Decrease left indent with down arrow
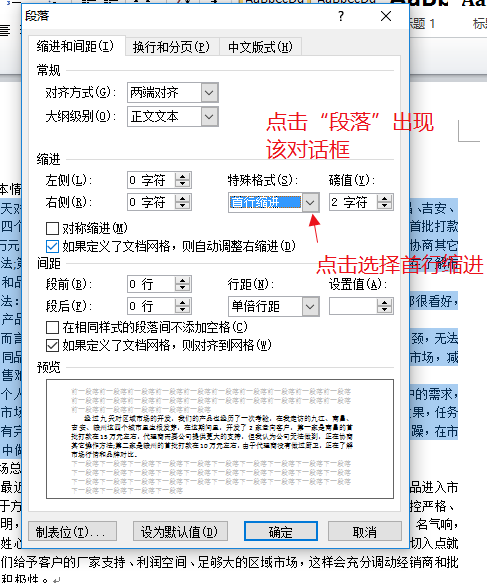 (183, 185)
